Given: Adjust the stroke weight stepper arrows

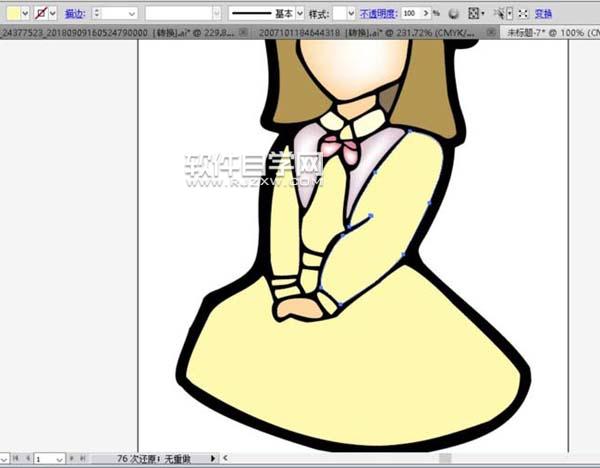Looking at the screenshot, I should click(x=97, y=14).
